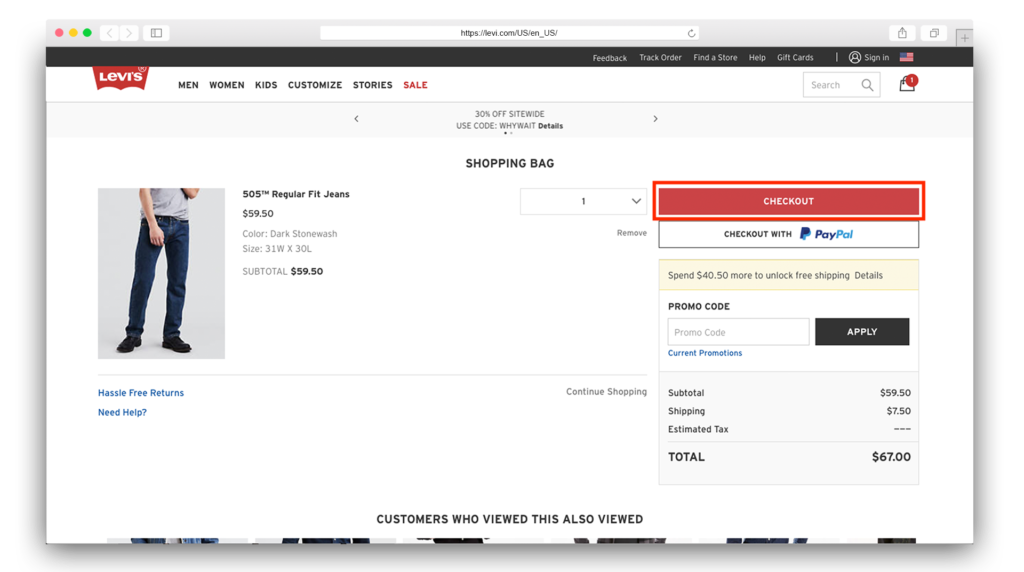The height and width of the screenshot is (572, 1024).
Task: Click the TOTAL $67.00 amount
Action: click(891, 457)
